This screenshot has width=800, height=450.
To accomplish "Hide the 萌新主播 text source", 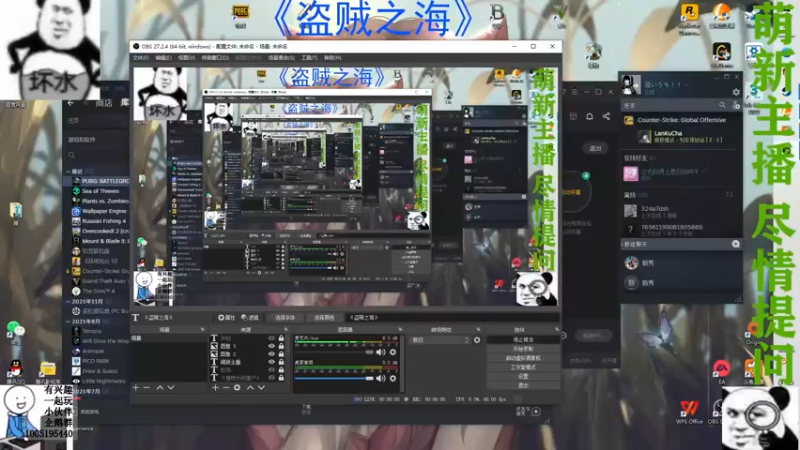I will coord(271,362).
